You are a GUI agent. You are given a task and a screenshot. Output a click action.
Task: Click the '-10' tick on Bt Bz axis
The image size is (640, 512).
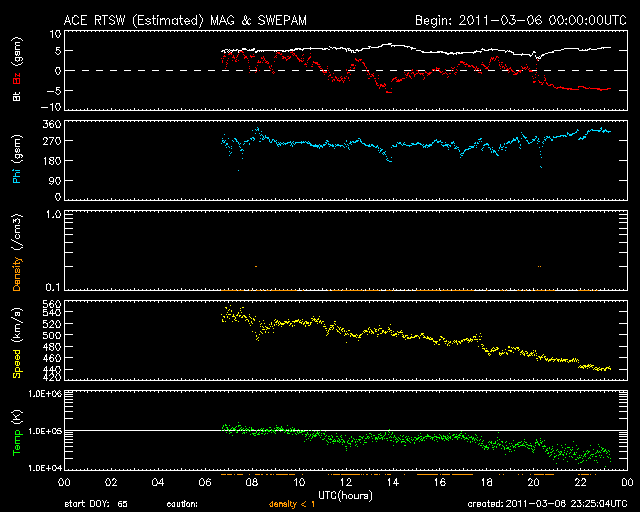click(x=52, y=107)
